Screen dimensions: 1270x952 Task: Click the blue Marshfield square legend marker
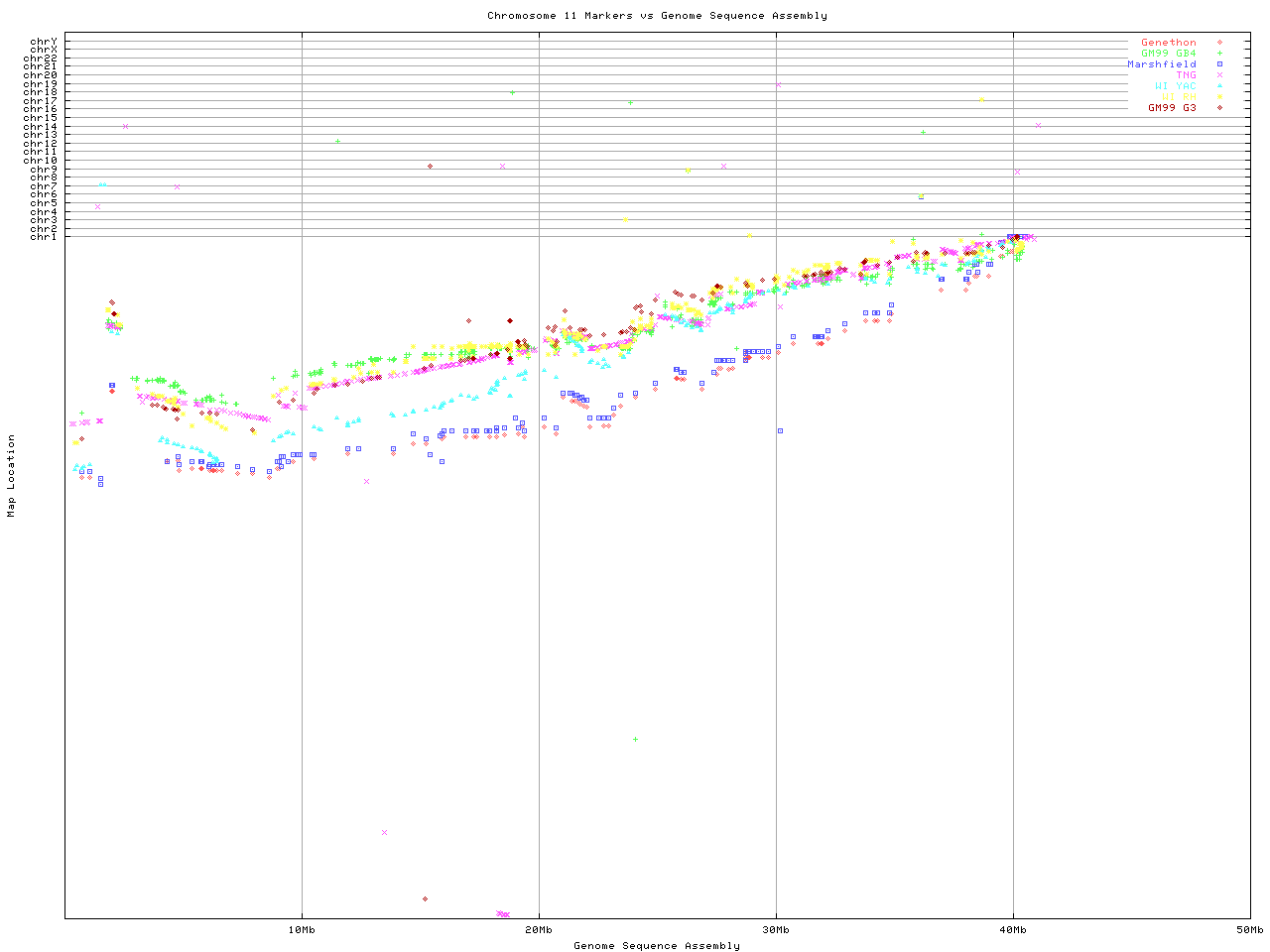[1219, 64]
